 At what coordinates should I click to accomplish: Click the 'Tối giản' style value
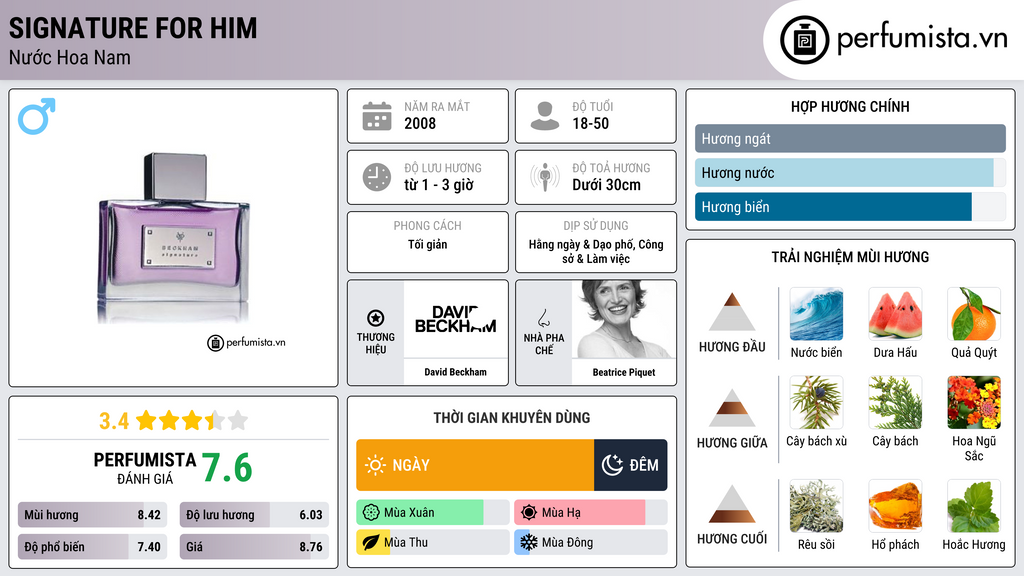428,244
